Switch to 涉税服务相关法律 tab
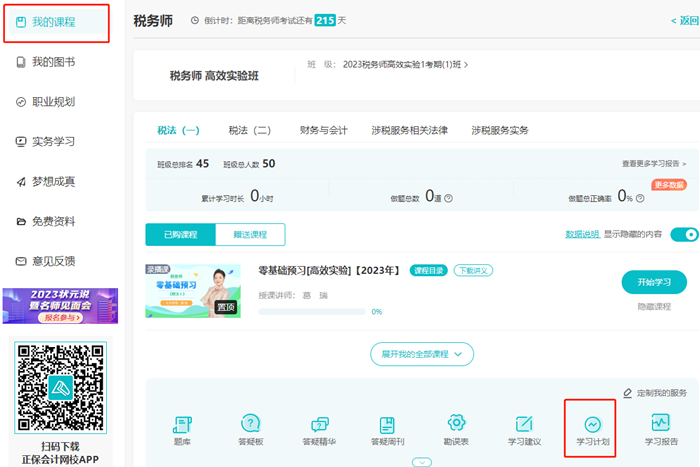This screenshot has height=467, width=700. (409, 130)
